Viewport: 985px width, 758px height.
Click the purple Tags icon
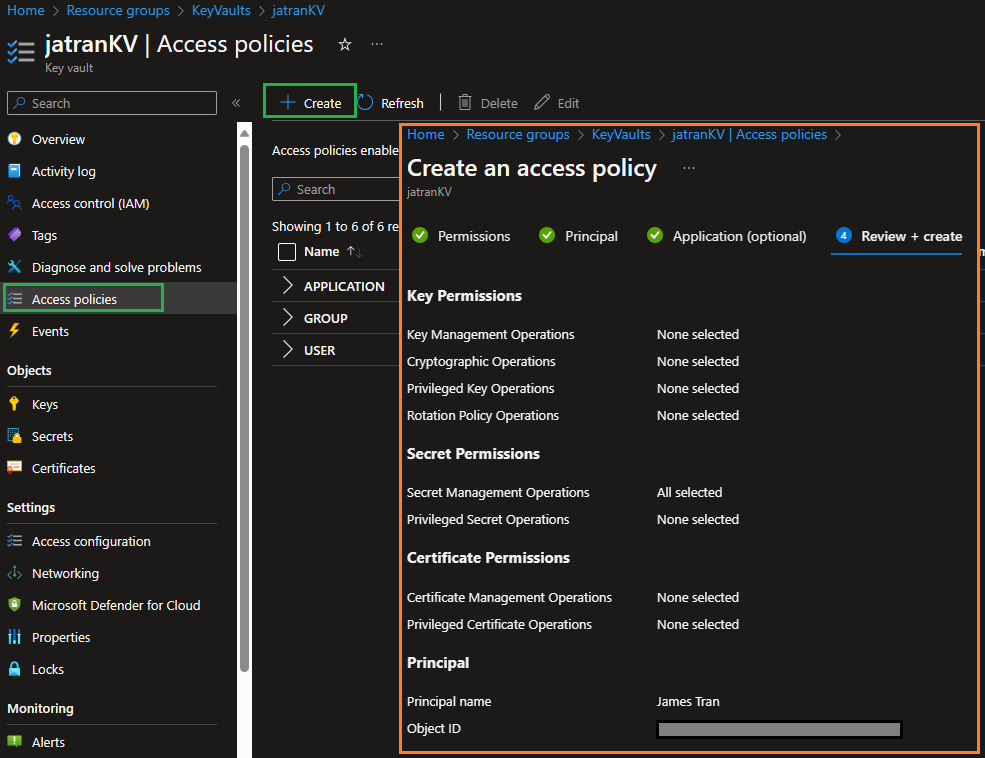(14, 235)
